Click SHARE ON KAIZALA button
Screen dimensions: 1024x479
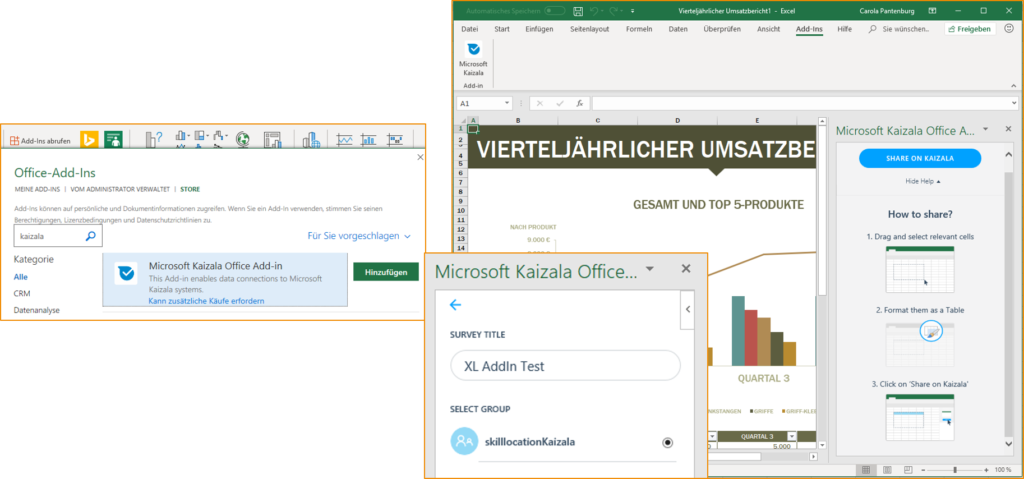pos(920,158)
